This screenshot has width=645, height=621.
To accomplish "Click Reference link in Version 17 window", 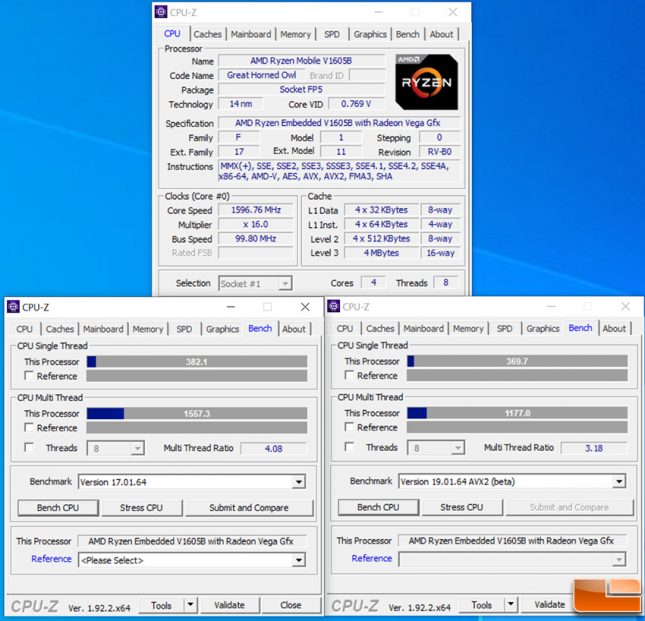I will (x=51, y=559).
